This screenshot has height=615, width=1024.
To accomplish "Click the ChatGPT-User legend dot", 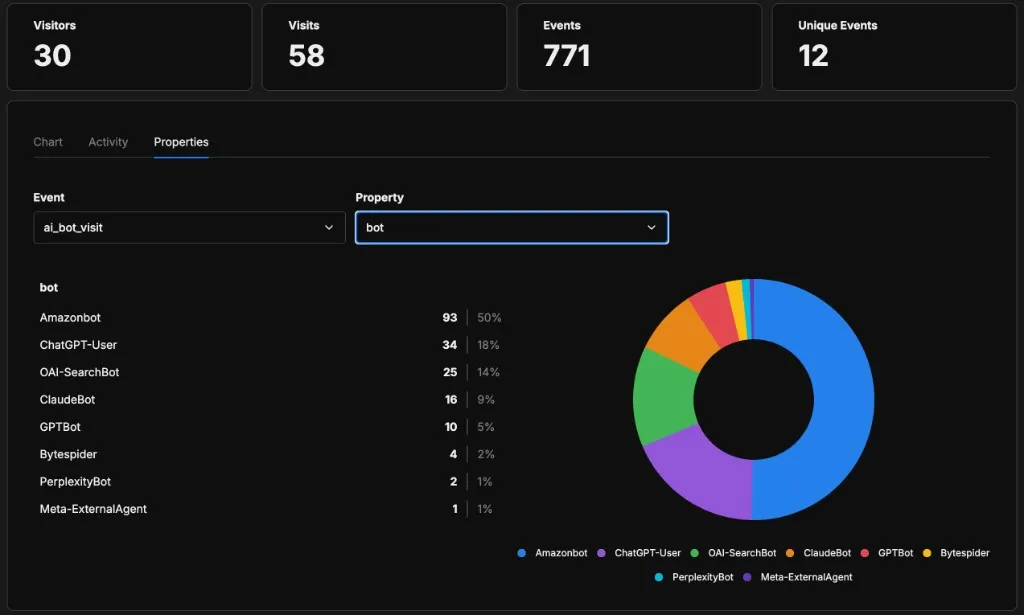I will click(600, 553).
